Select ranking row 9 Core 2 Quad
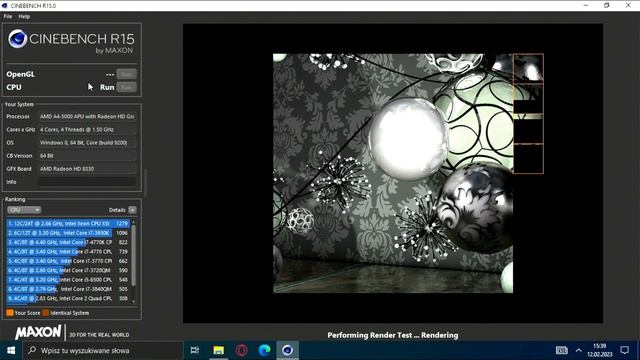 tap(68, 299)
